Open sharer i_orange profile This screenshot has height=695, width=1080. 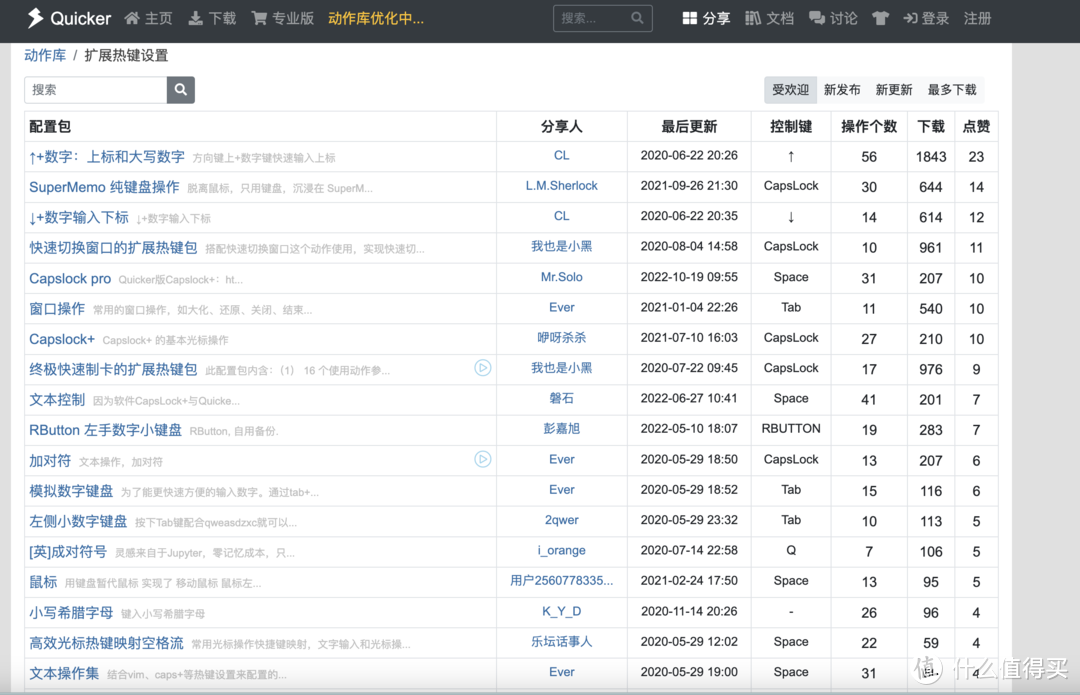click(x=561, y=550)
